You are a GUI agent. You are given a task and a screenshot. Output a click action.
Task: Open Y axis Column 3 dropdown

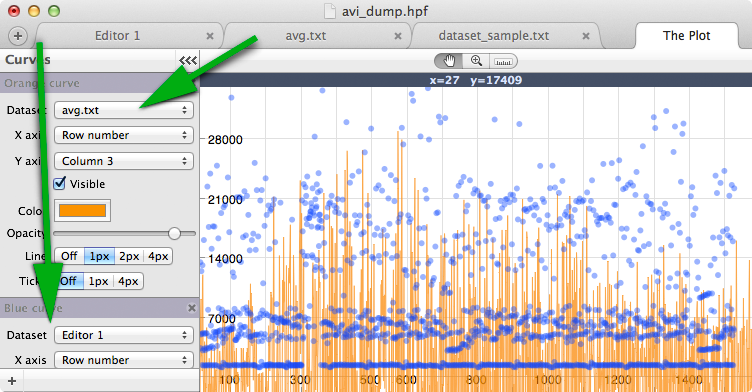[x=124, y=161]
